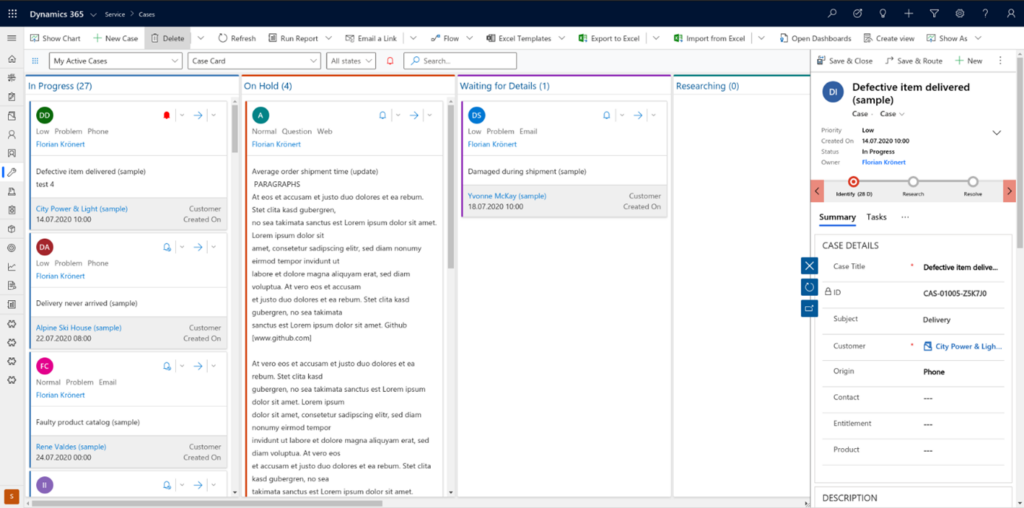
Task: Click Save & Route button
Action: click(x=914, y=61)
